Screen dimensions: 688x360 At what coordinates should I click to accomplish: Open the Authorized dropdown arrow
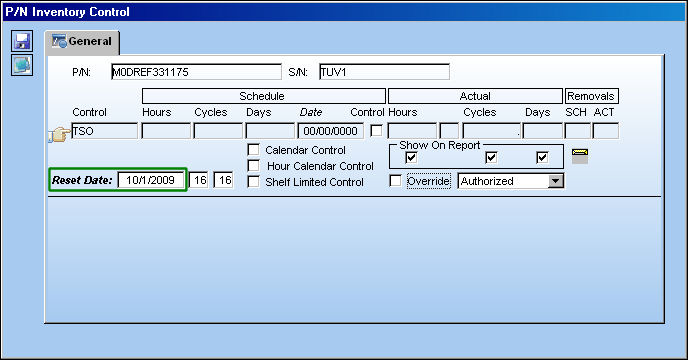pos(555,181)
